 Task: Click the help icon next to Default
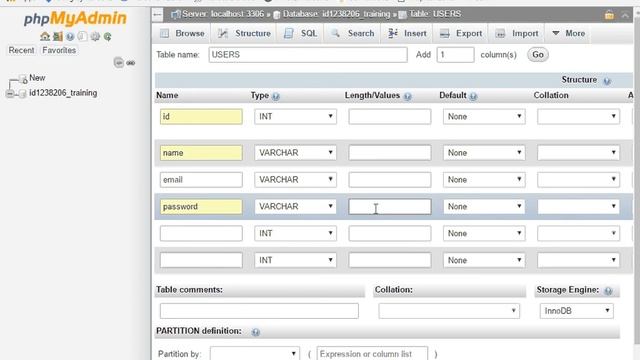(473, 96)
